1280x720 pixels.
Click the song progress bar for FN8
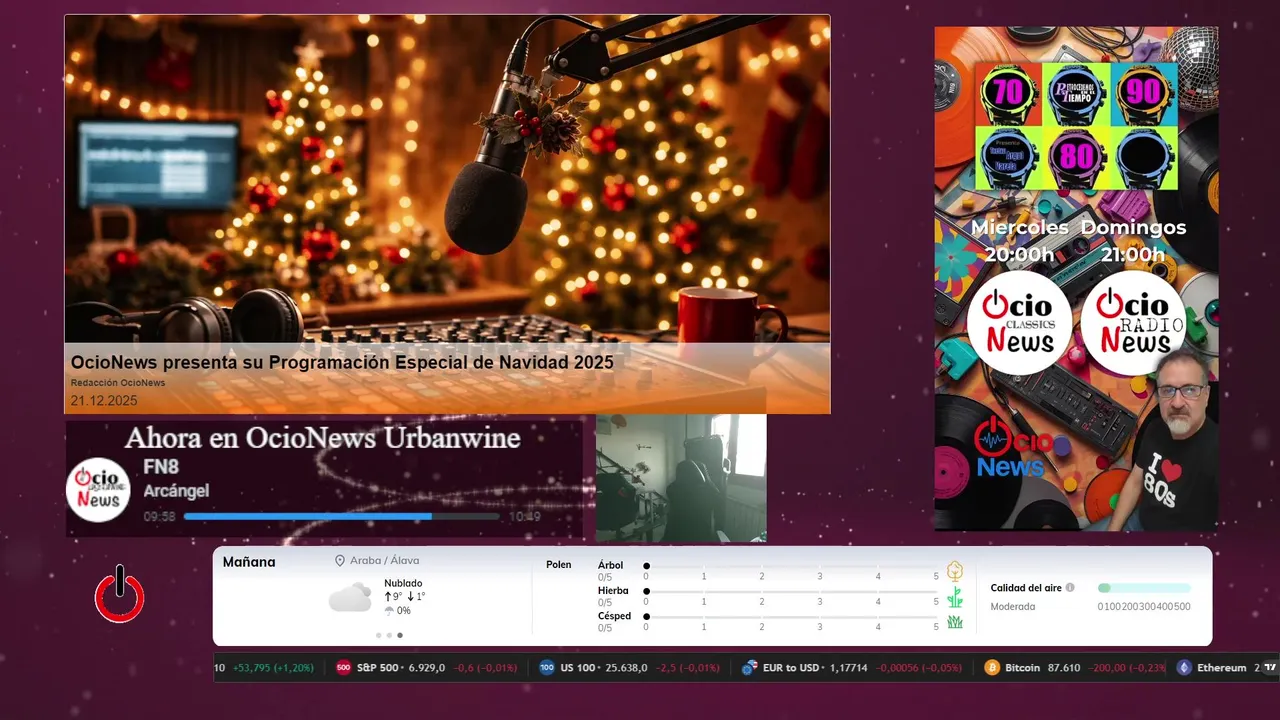342,517
